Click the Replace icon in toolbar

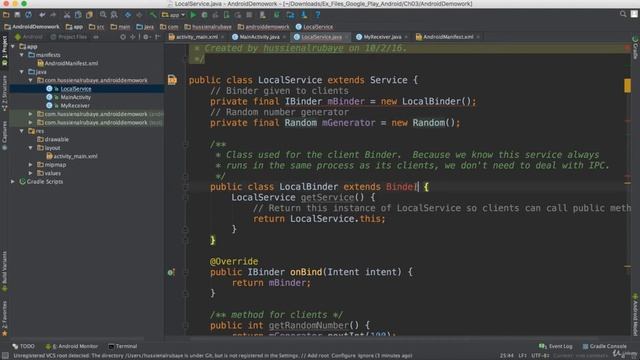point(114,15)
